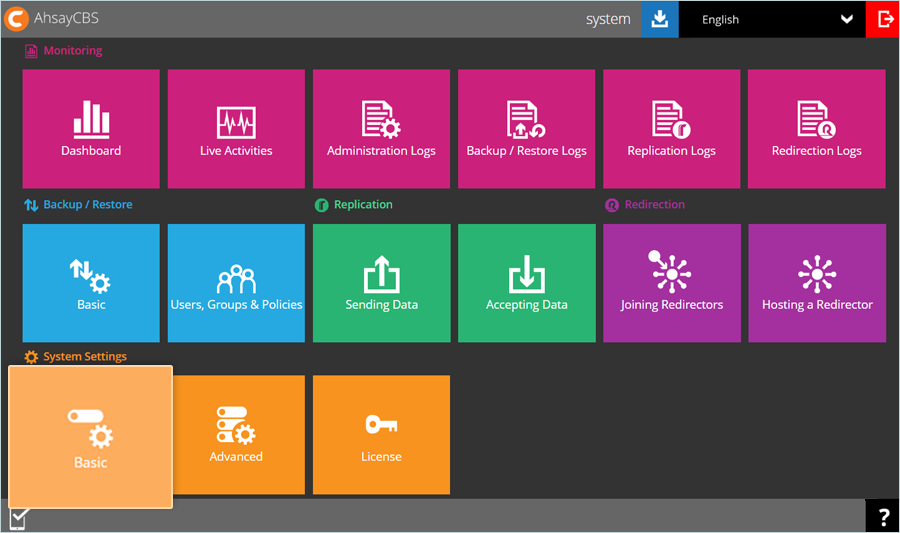This screenshot has height=533, width=900.
Task: Open the blue Backup/Restore Basic tile
Action: point(91,283)
